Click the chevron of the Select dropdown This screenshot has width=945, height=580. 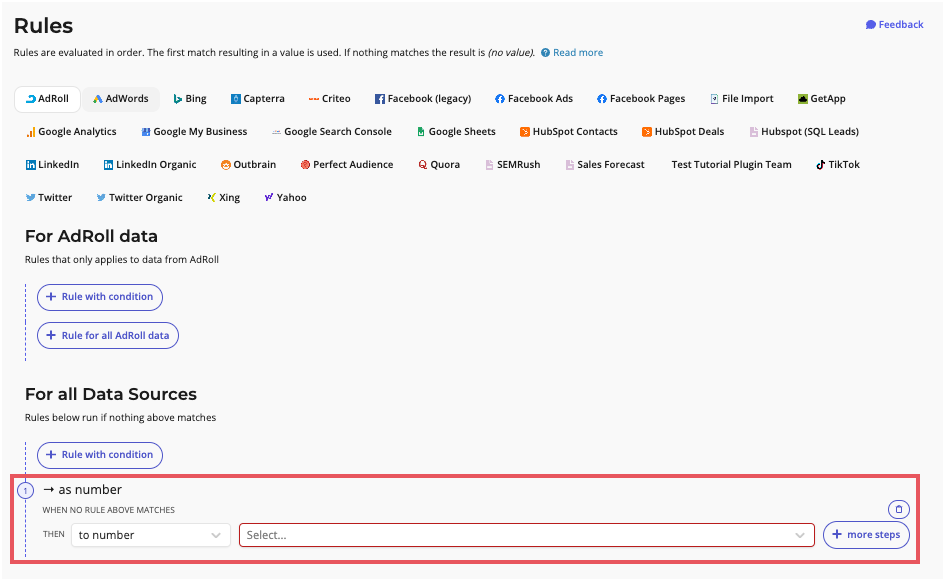[800, 535]
